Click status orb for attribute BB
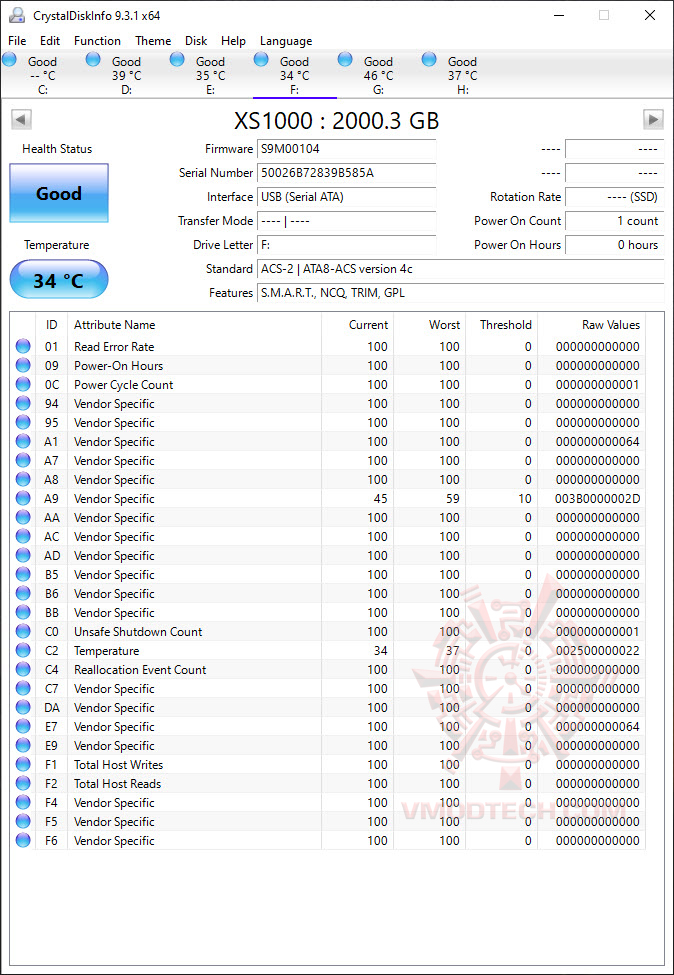674x975 pixels. [x=23, y=612]
